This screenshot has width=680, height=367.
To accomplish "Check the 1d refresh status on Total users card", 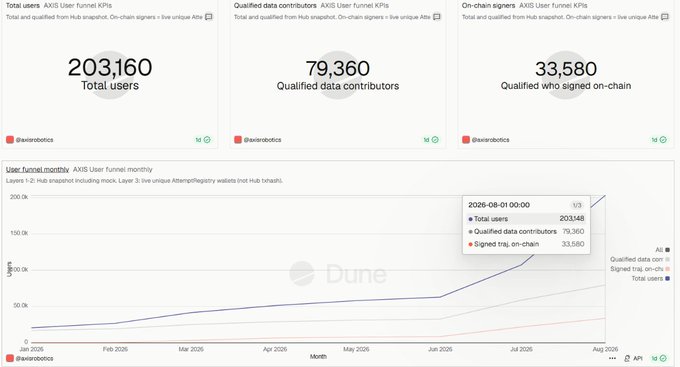I will coord(203,140).
